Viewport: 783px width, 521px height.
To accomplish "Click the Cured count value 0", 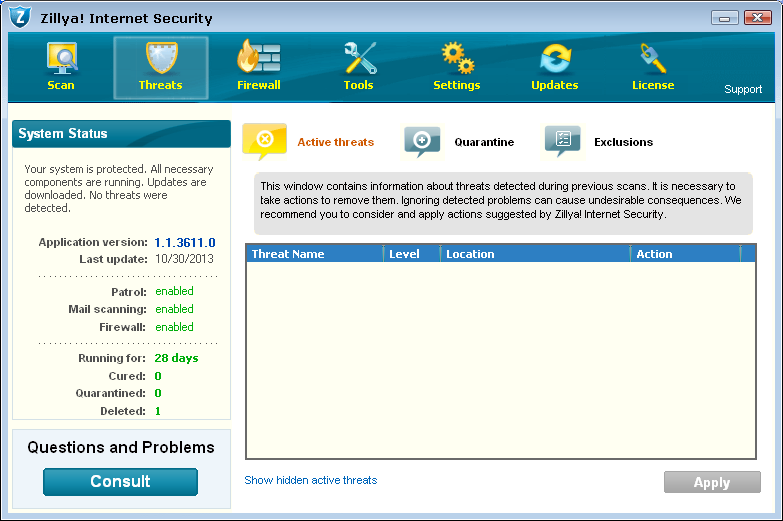I will [x=158, y=376].
